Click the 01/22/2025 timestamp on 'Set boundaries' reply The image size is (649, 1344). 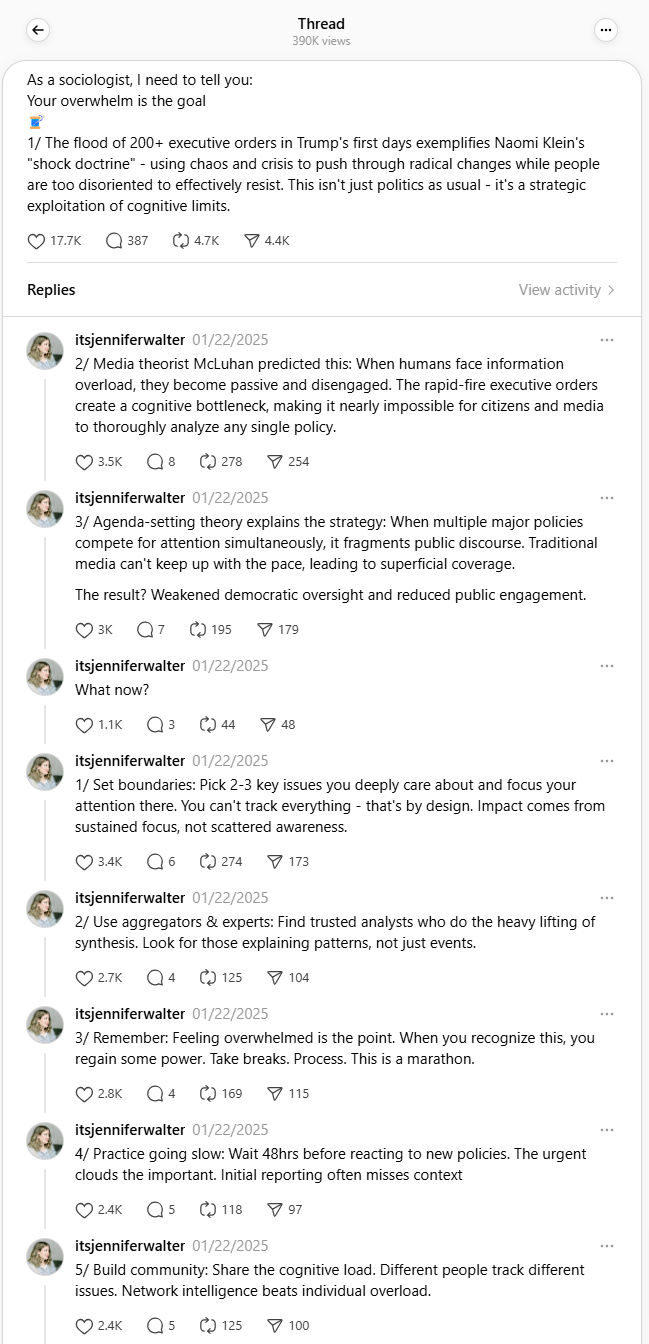point(230,761)
